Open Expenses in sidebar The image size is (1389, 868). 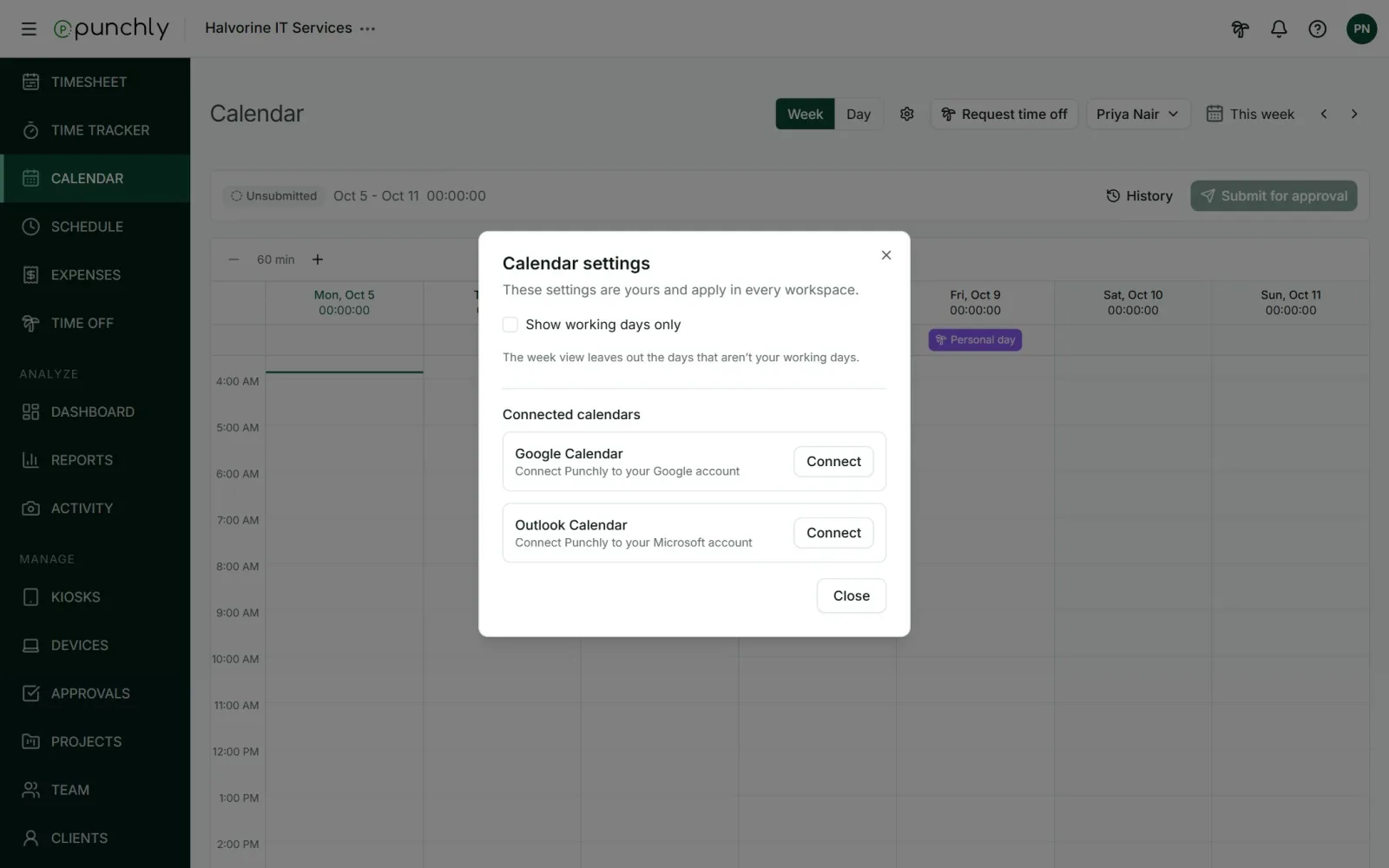click(x=95, y=274)
